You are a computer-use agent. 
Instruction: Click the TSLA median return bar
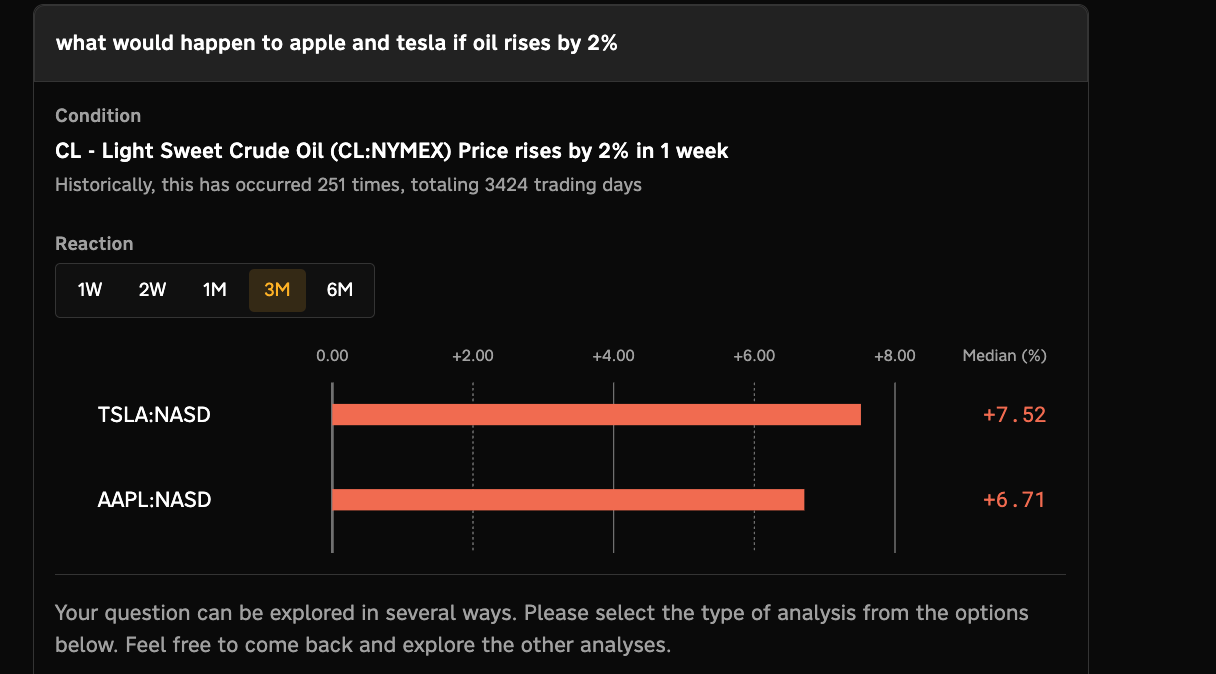coord(596,414)
